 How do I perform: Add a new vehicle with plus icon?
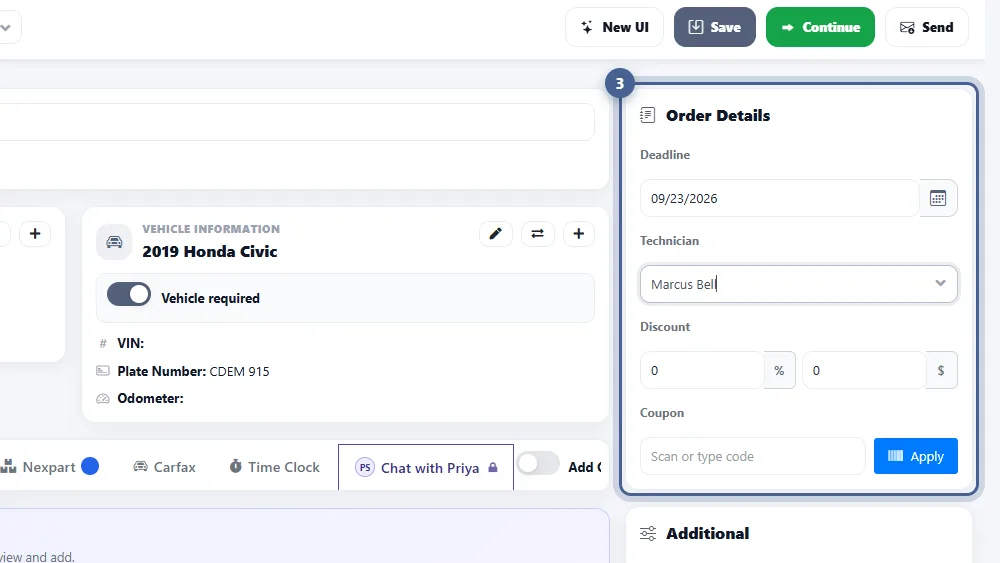point(578,234)
